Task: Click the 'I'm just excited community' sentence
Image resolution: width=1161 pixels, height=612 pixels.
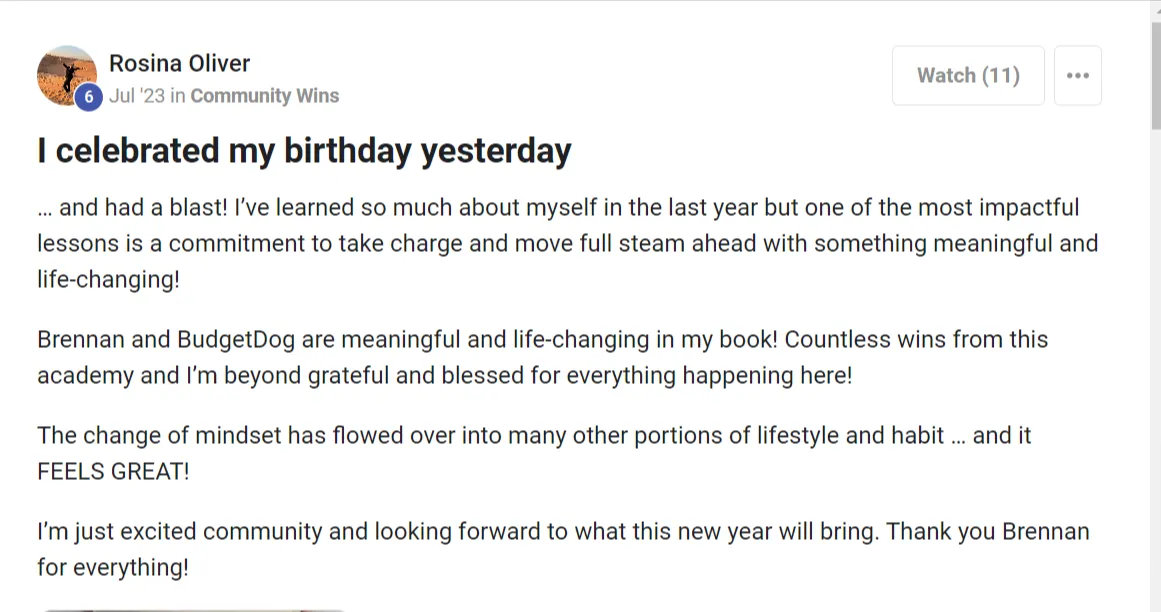Action: click(x=458, y=532)
